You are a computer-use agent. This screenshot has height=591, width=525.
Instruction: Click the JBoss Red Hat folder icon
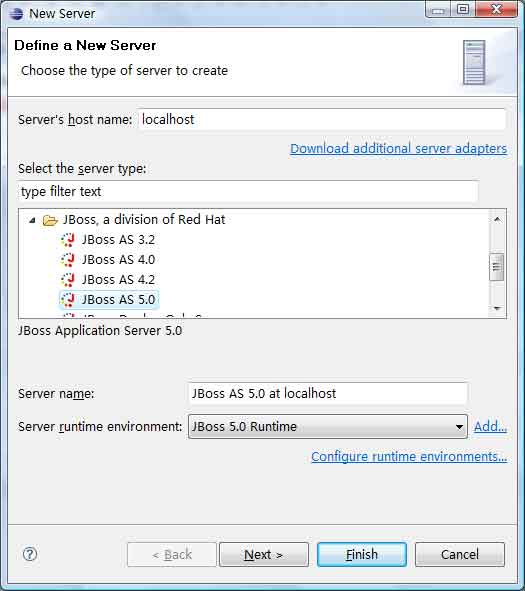(50, 220)
